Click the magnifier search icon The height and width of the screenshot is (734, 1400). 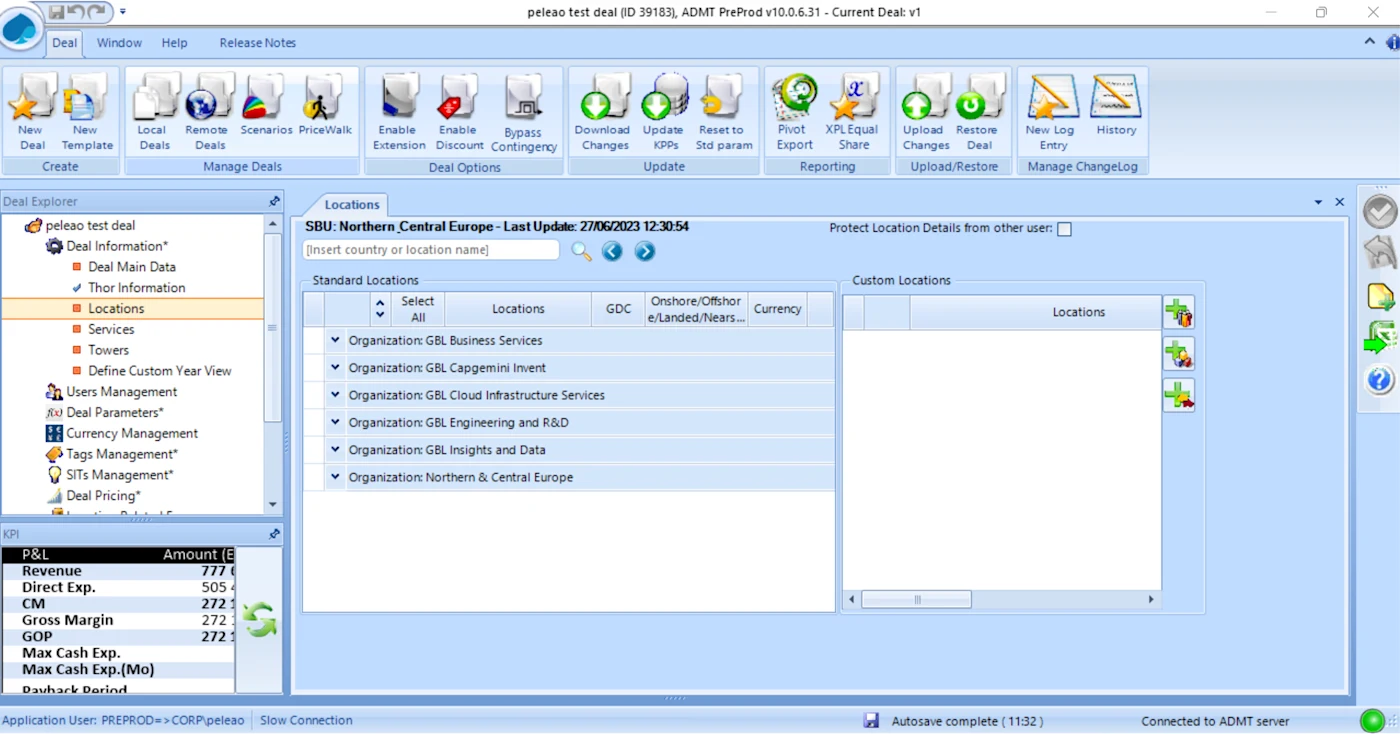[581, 251]
